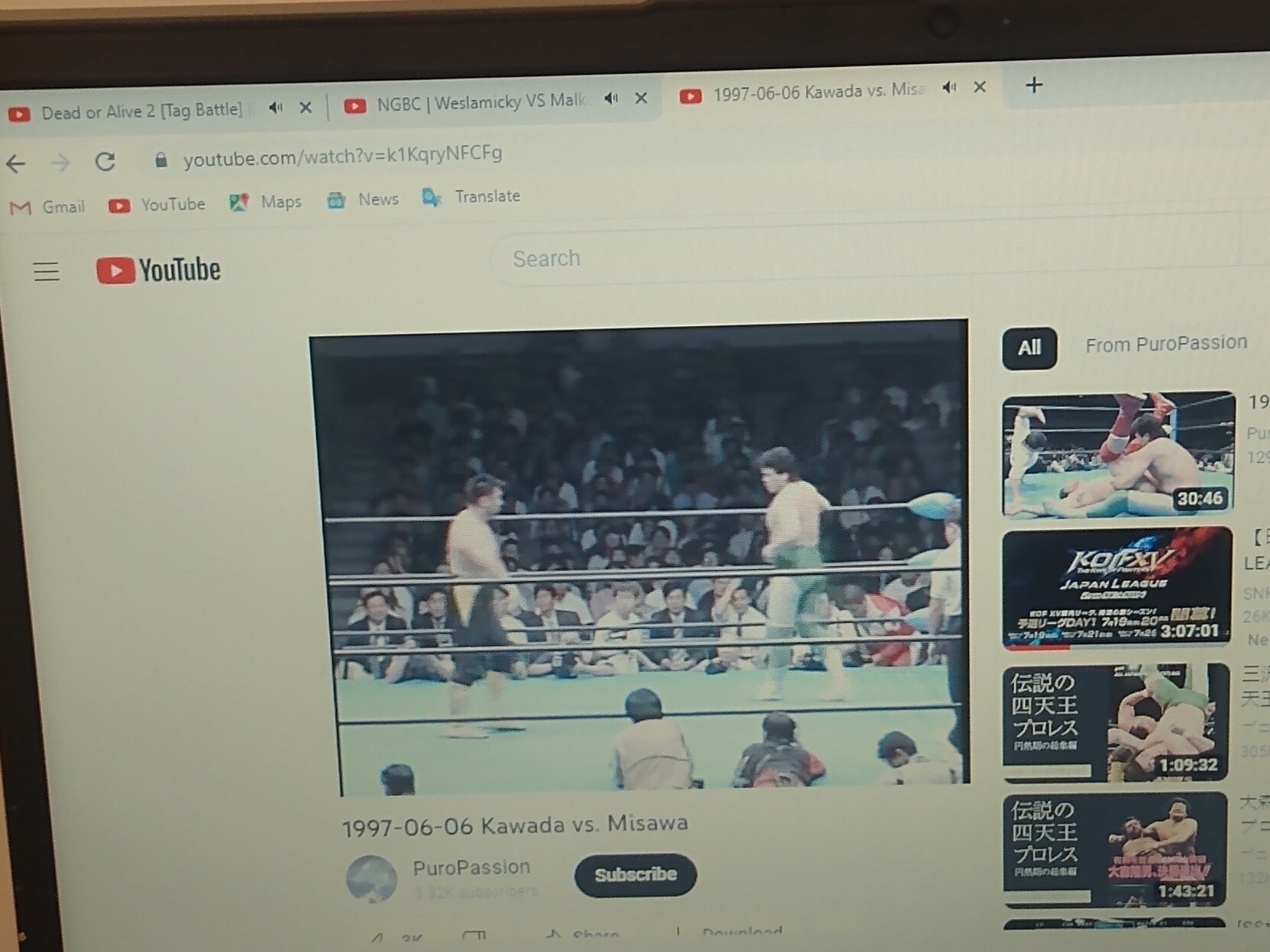Open a new tab with the plus icon

point(1033,86)
